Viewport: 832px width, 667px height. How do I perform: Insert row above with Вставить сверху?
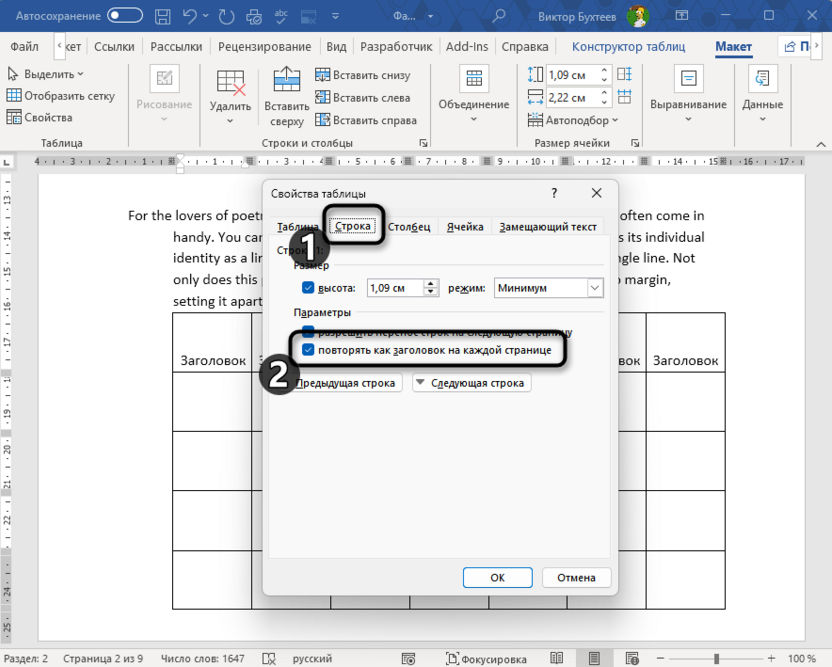[287, 97]
